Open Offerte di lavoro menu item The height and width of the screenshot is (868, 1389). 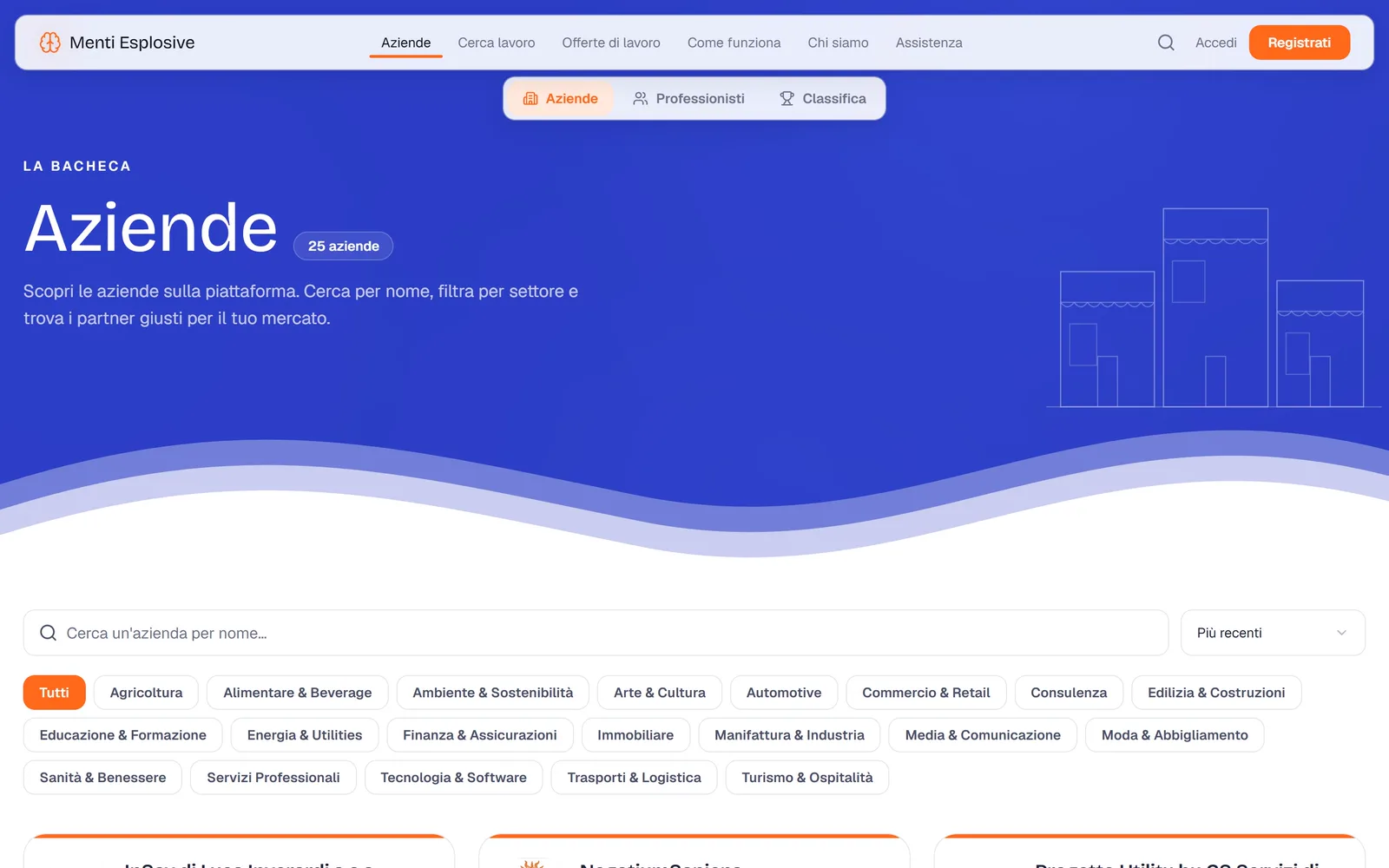pos(611,43)
